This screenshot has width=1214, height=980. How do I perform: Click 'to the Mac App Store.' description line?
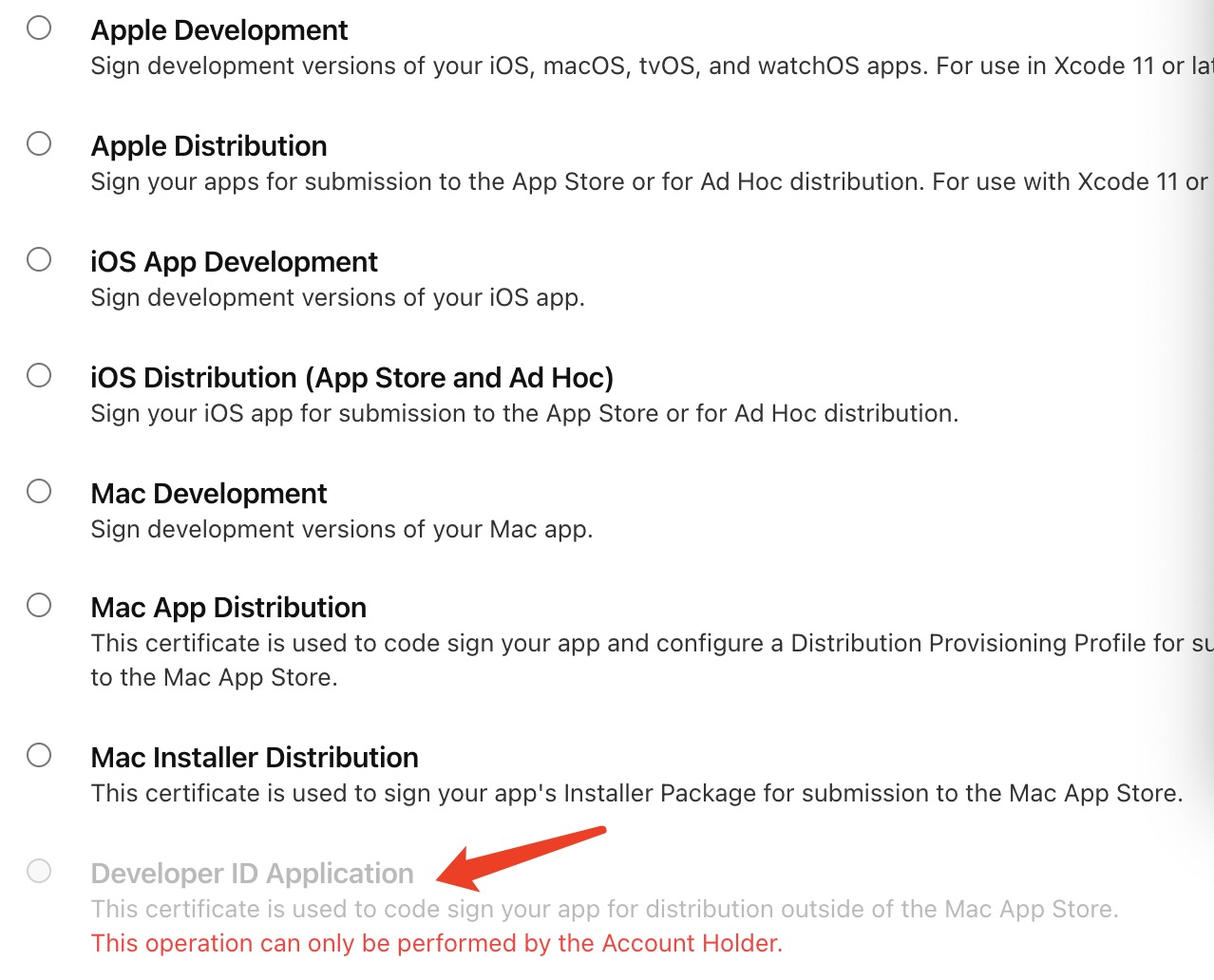(x=215, y=678)
